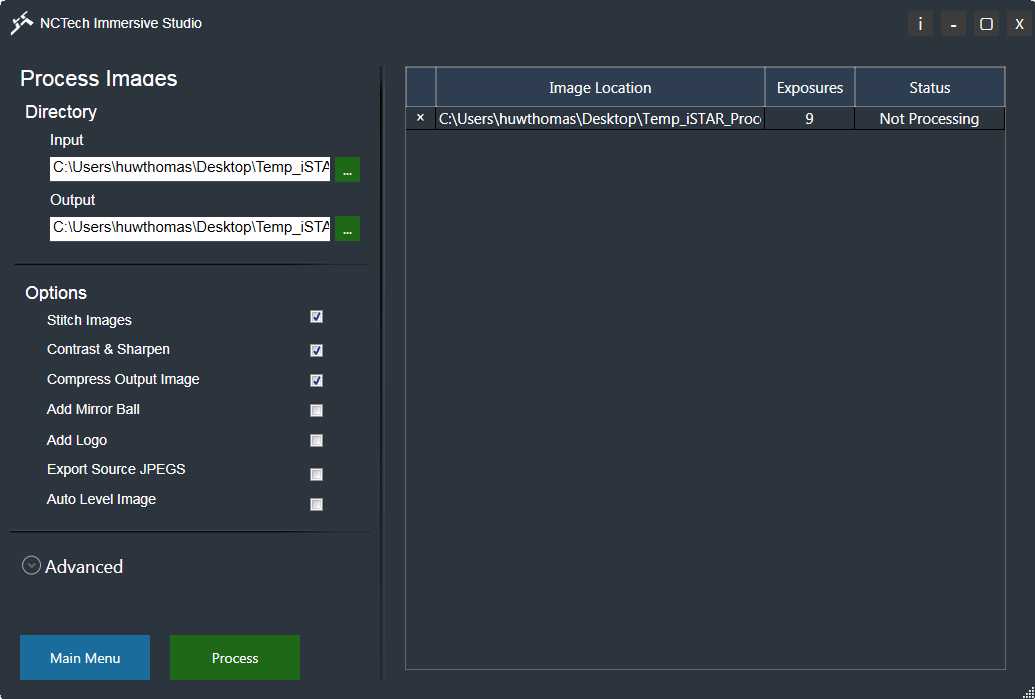Remove the queued image row with ×
The image size is (1035, 699).
click(420, 118)
